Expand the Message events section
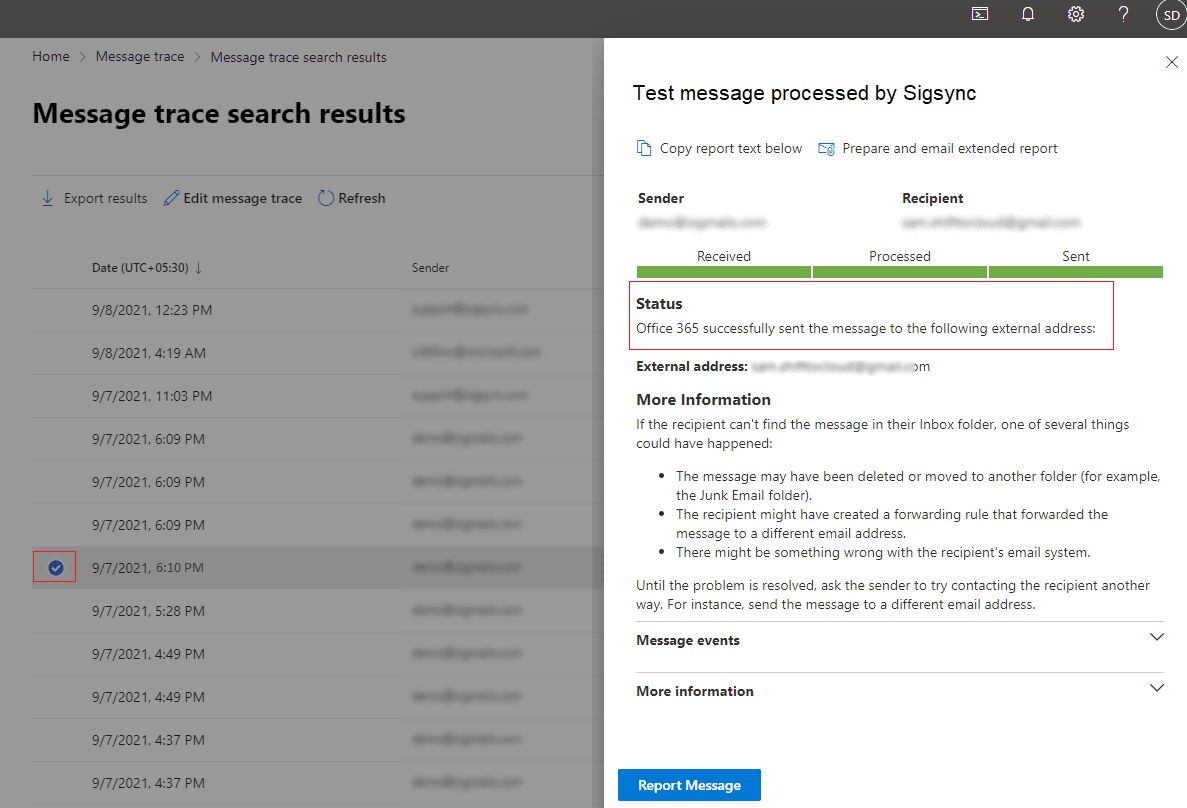1187x808 pixels. coord(1157,638)
